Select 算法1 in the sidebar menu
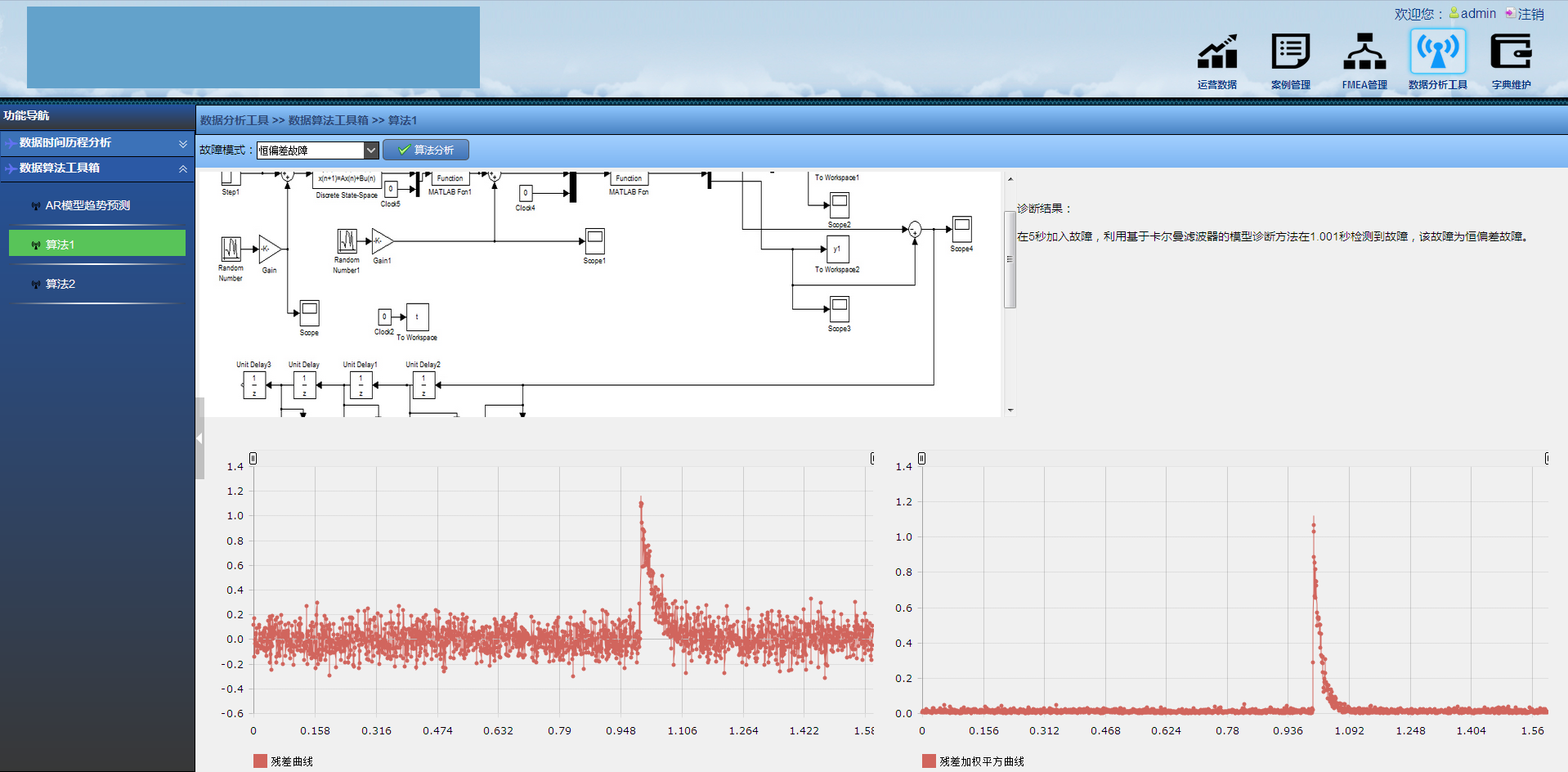This screenshot has width=1568, height=772. tap(96, 244)
